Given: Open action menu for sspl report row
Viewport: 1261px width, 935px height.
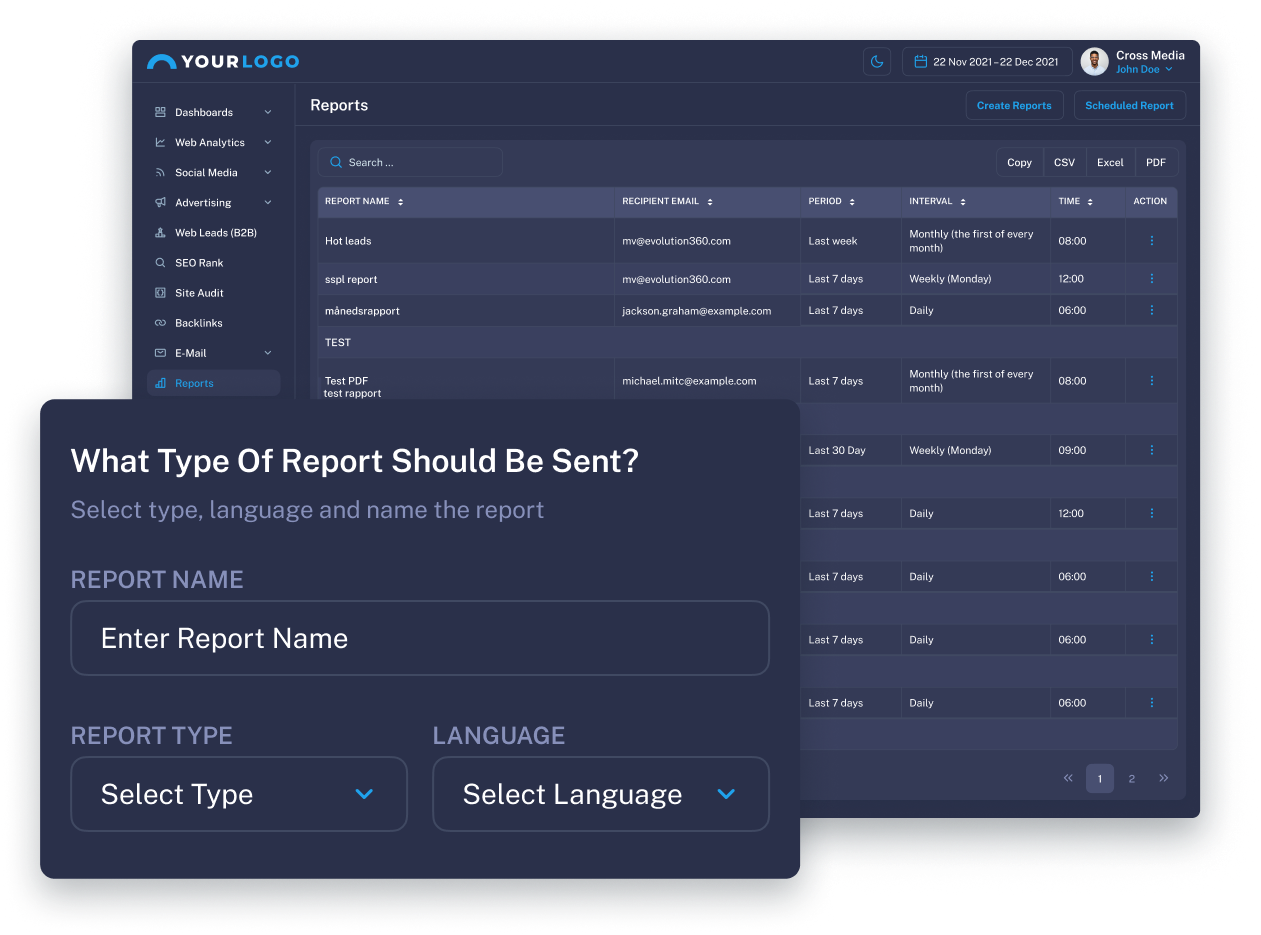Looking at the screenshot, I should (x=1151, y=279).
